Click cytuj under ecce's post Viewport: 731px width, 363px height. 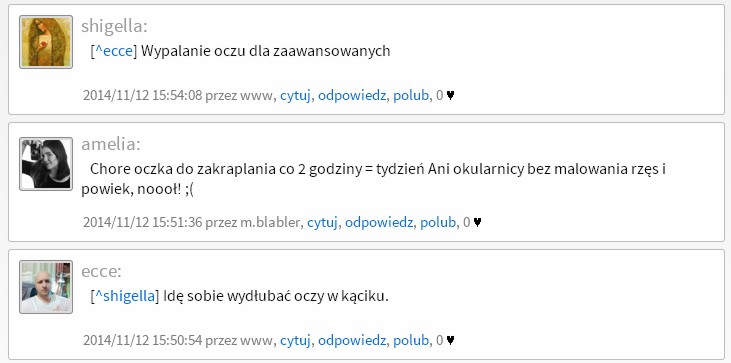(295, 341)
